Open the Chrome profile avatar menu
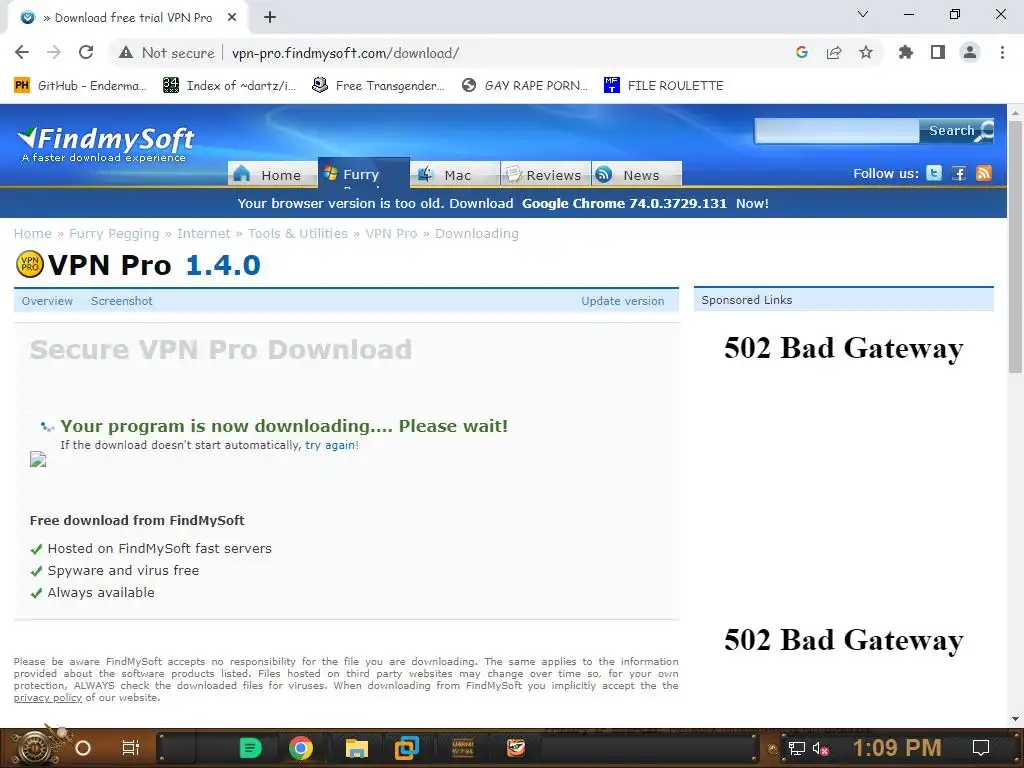1024x768 pixels. [x=970, y=52]
